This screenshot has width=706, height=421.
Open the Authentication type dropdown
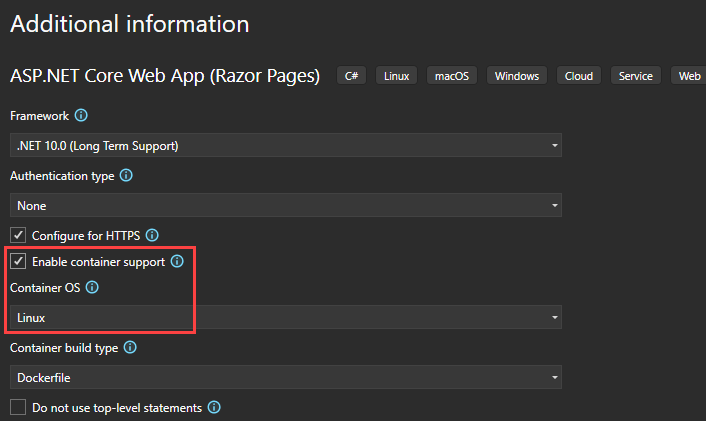286,205
